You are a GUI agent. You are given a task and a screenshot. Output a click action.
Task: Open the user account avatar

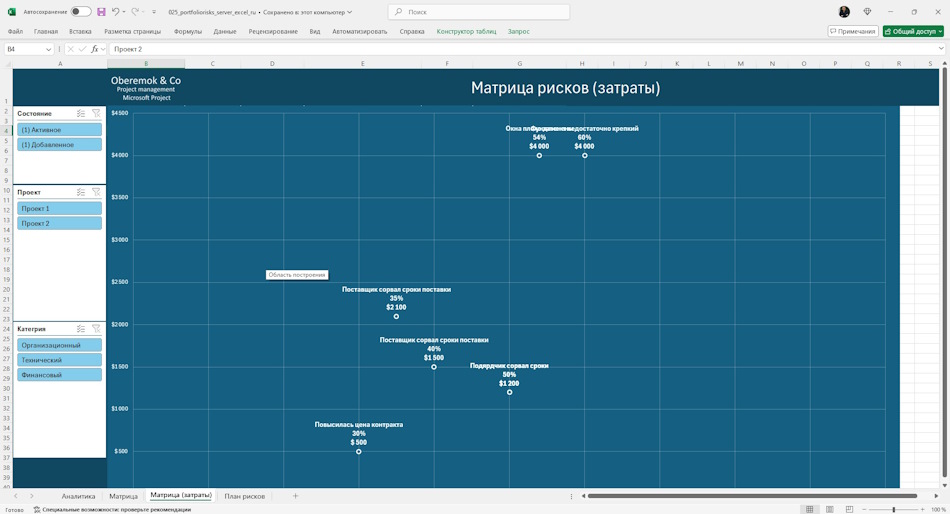coord(844,12)
